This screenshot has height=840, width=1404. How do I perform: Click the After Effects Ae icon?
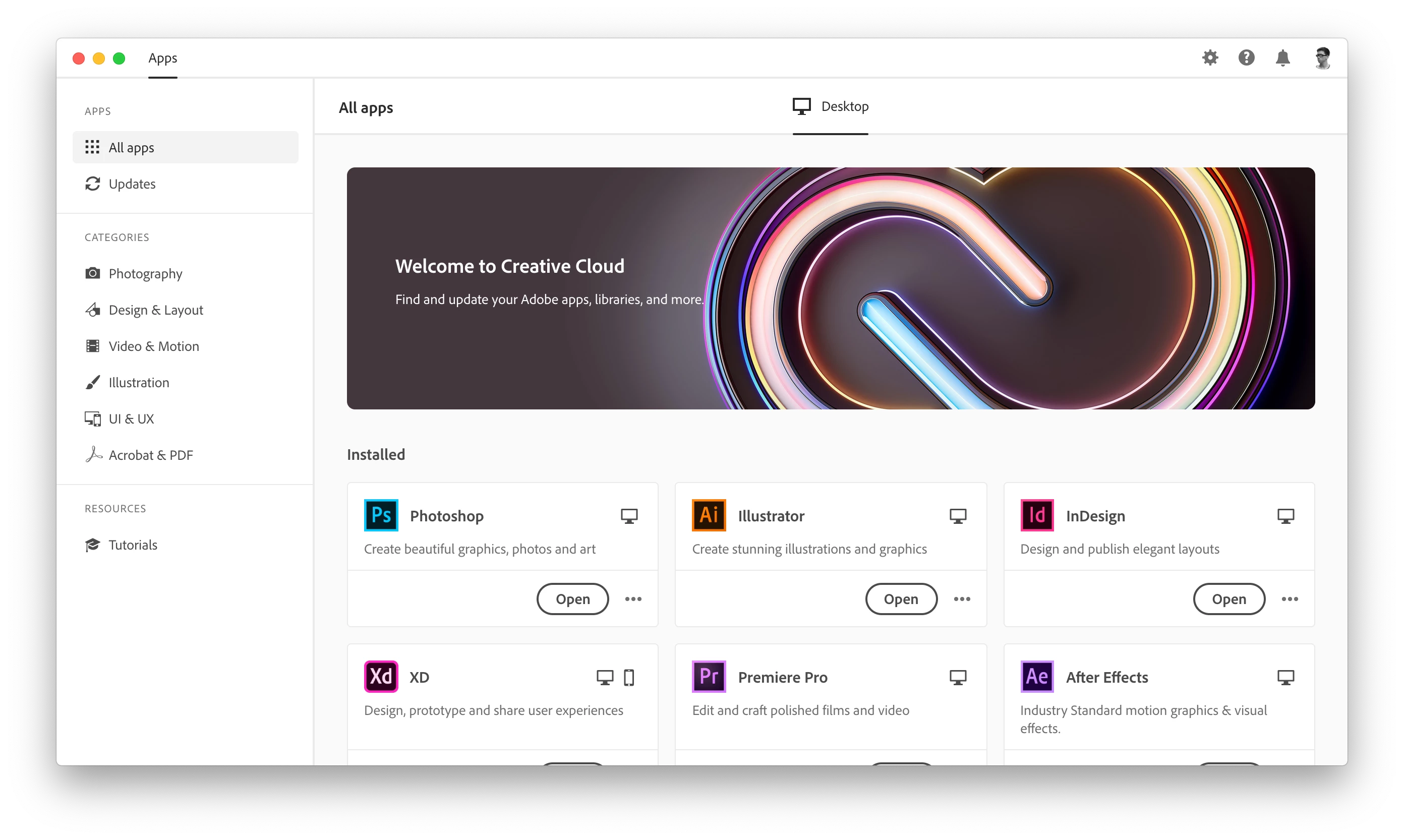1036,677
